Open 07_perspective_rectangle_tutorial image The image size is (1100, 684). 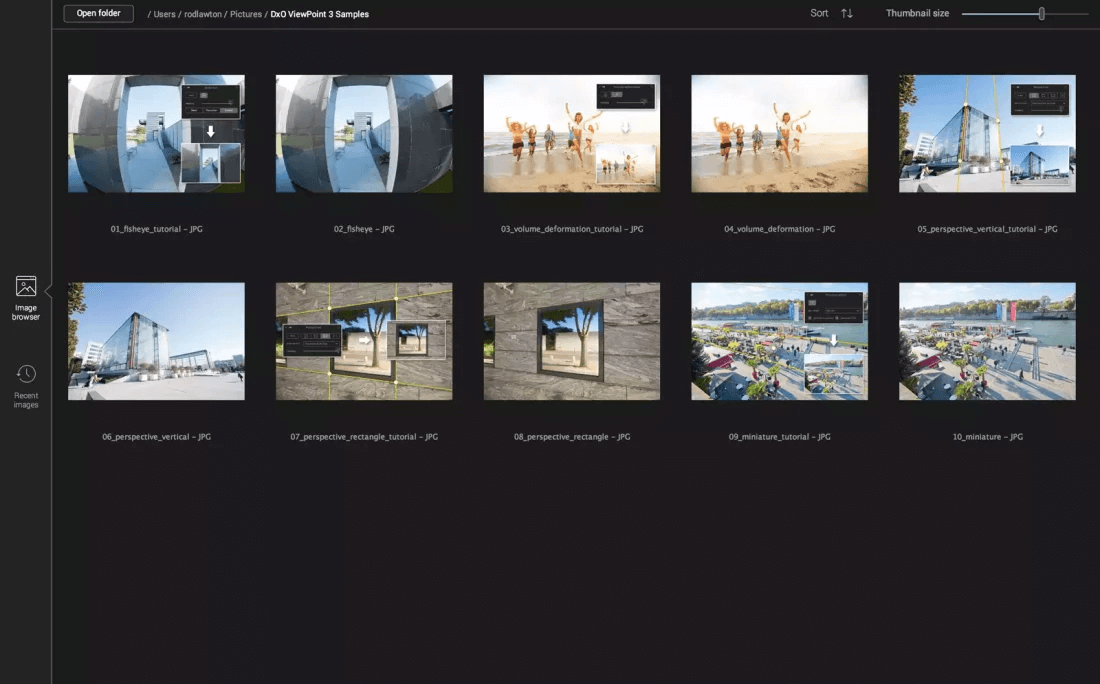(x=364, y=341)
